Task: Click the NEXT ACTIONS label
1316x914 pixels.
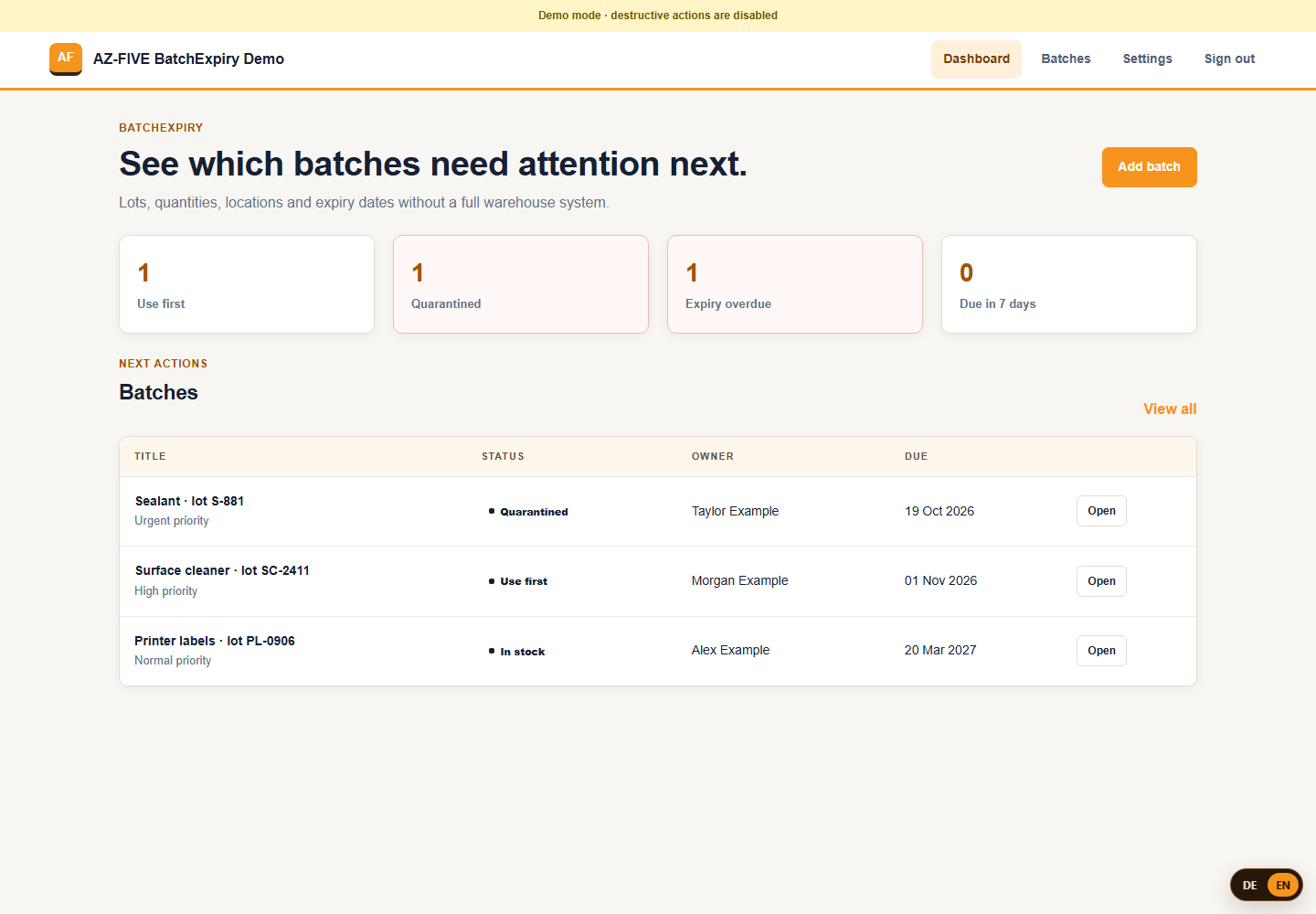Action: click(x=163, y=364)
